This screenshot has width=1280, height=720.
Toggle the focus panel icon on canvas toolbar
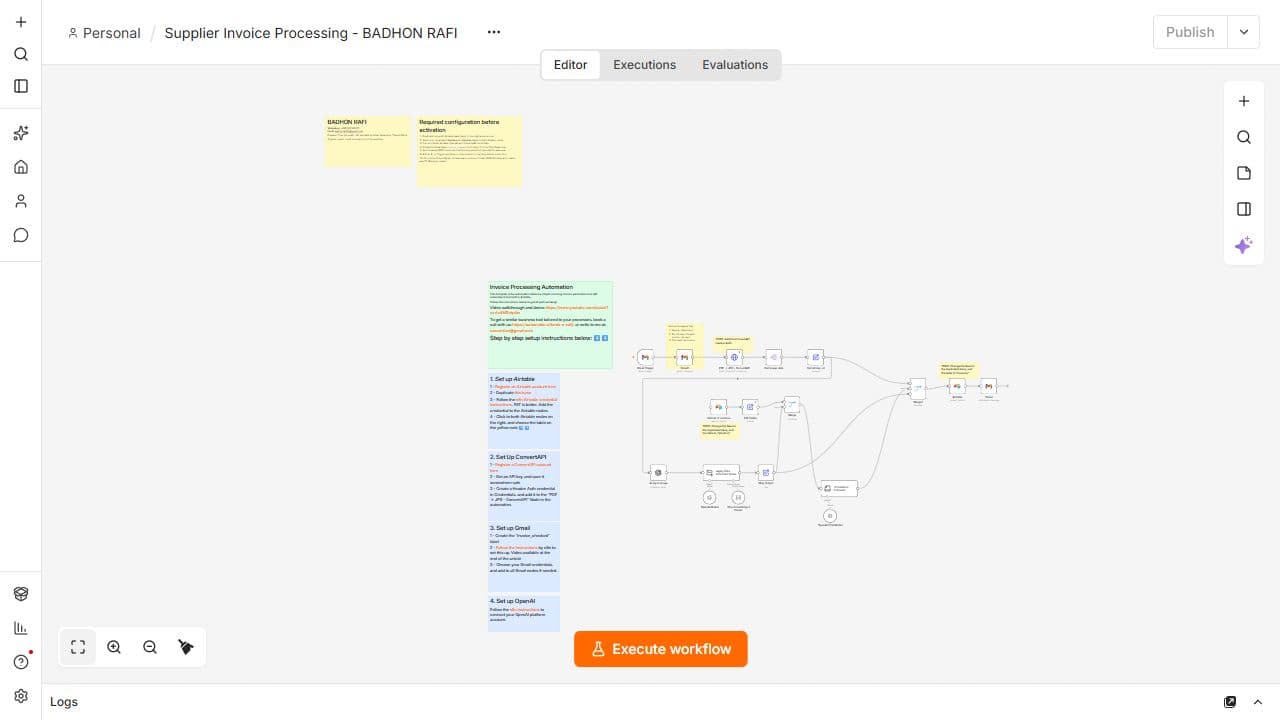point(1244,209)
